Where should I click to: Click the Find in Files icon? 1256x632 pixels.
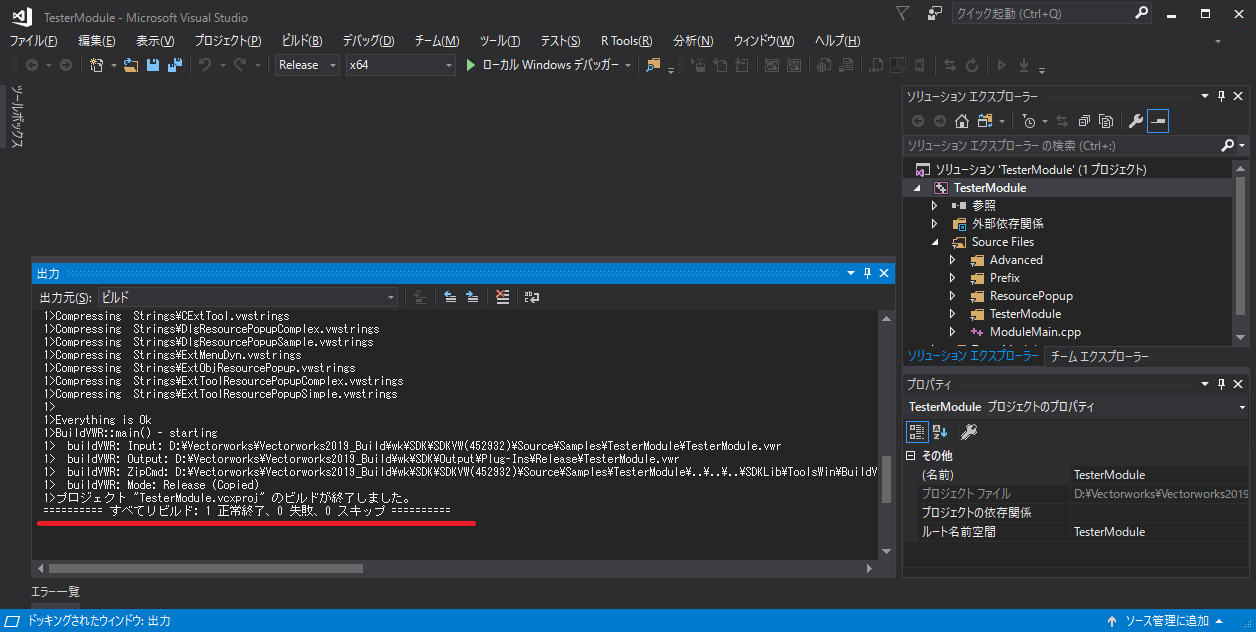(653, 65)
